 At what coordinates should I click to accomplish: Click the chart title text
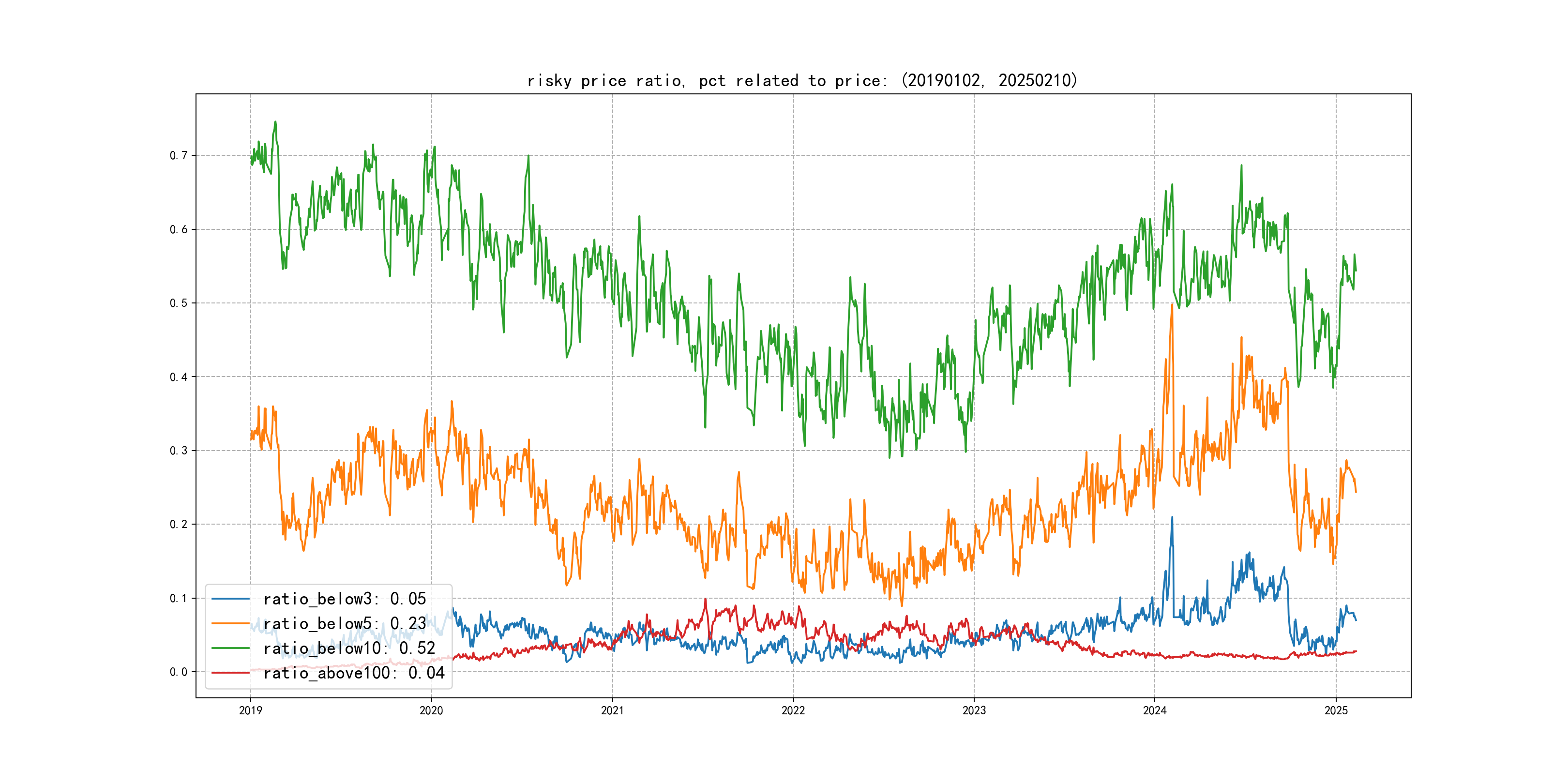pos(802,80)
